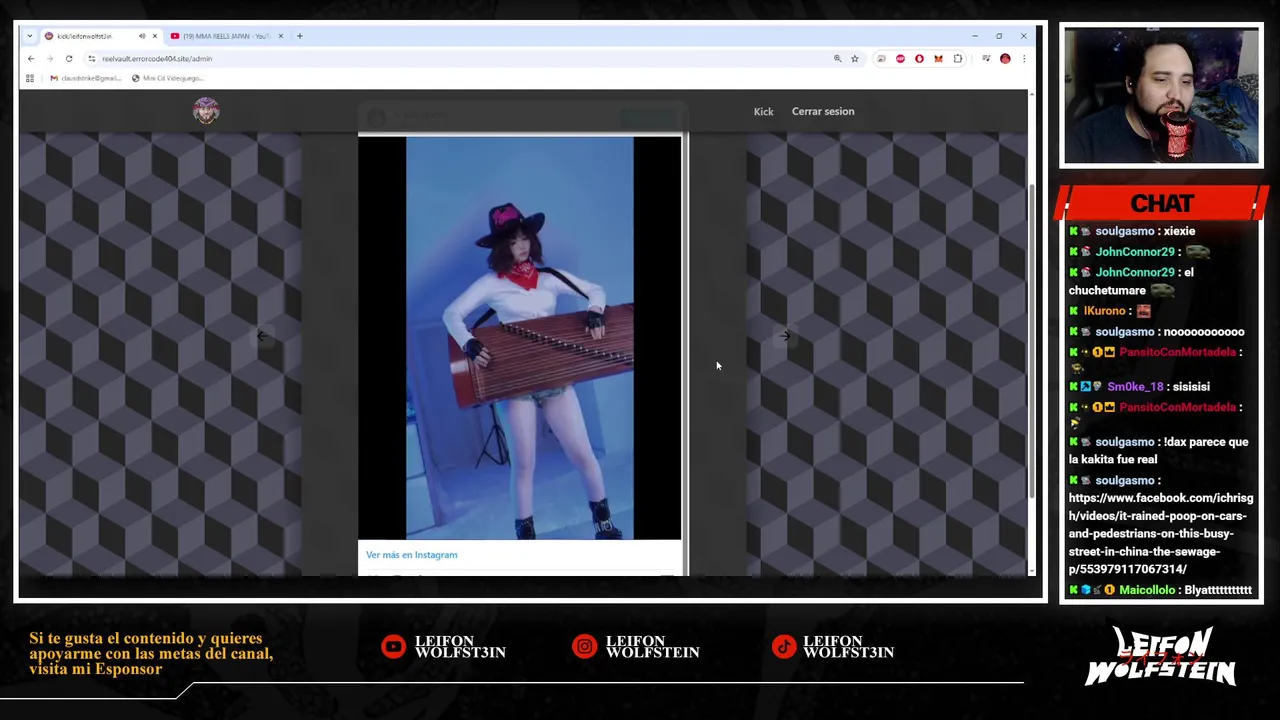The height and width of the screenshot is (720, 1280).
Task: Open the Ver más en Instagram link
Action: pyautogui.click(x=411, y=555)
